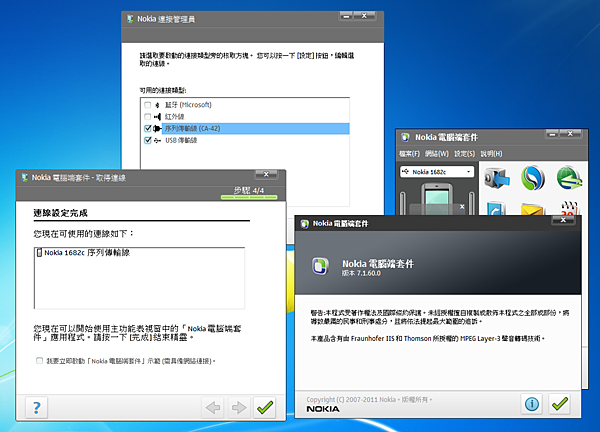Click the PC Suite logo in About banner
Viewport: 600px width, 432px height.
(320, 266)
